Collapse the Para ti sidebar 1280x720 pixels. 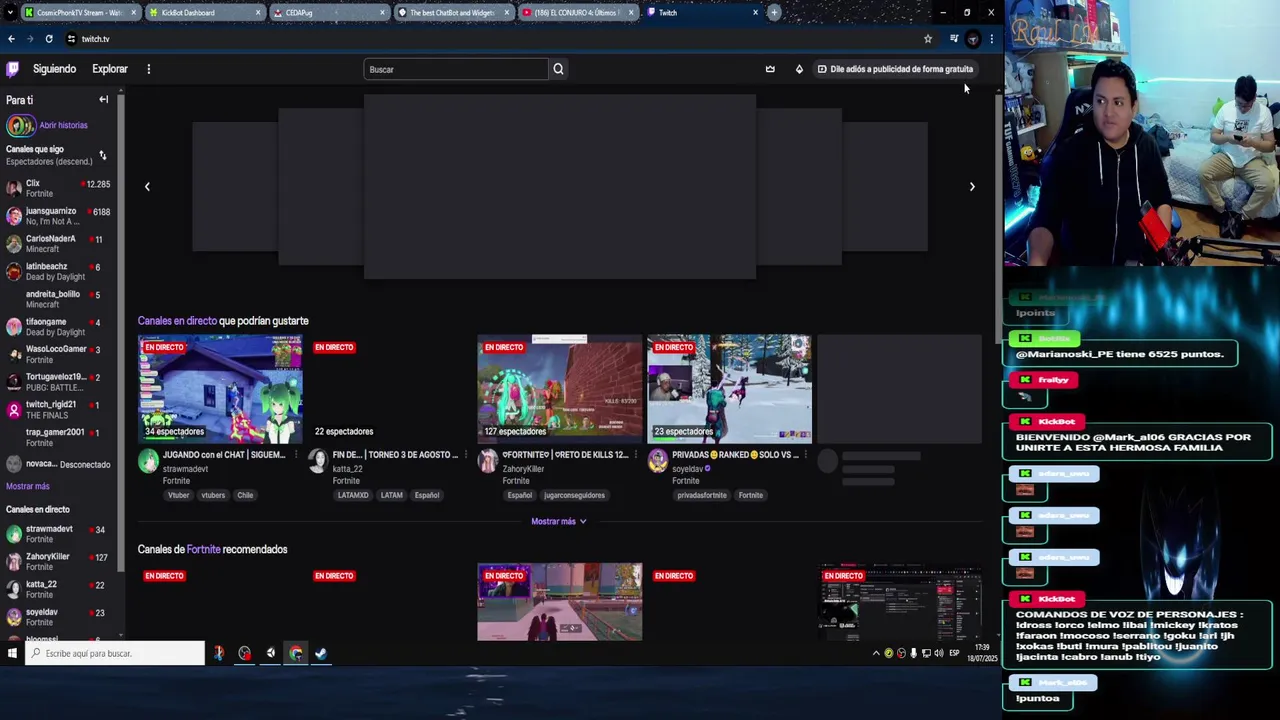click(103, 100)
